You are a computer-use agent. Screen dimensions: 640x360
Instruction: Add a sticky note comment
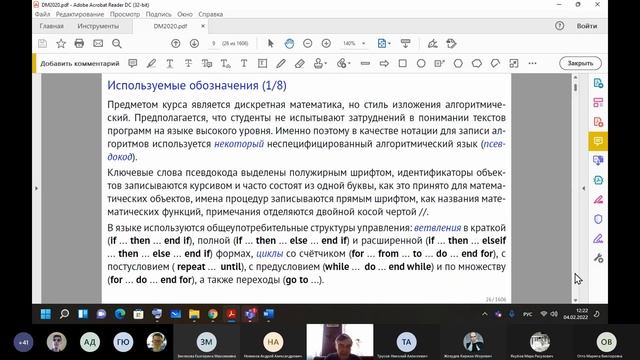point(133,63)
